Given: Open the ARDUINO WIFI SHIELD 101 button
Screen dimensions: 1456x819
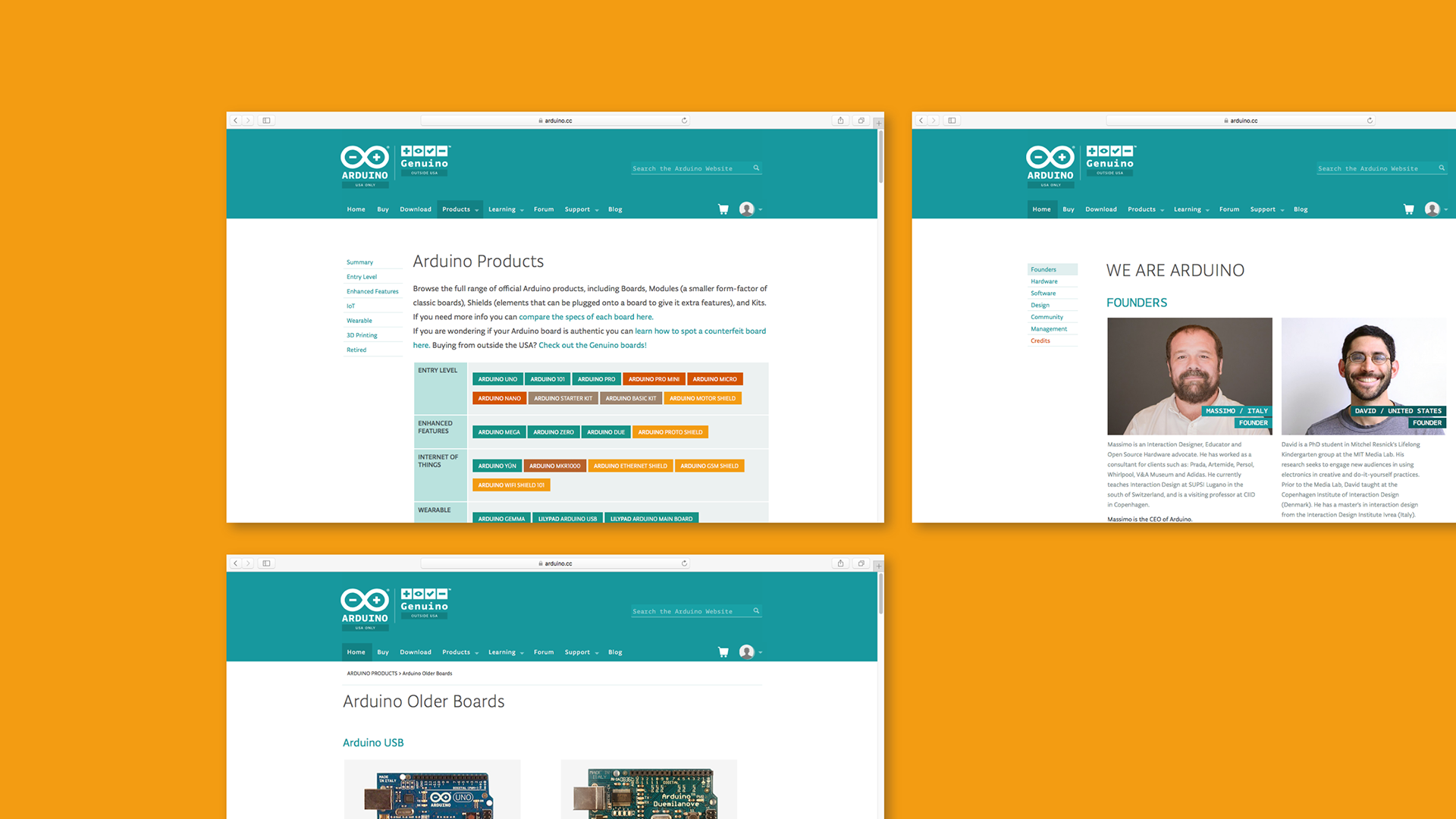Looking at the screenshot, I should (511, 485).
